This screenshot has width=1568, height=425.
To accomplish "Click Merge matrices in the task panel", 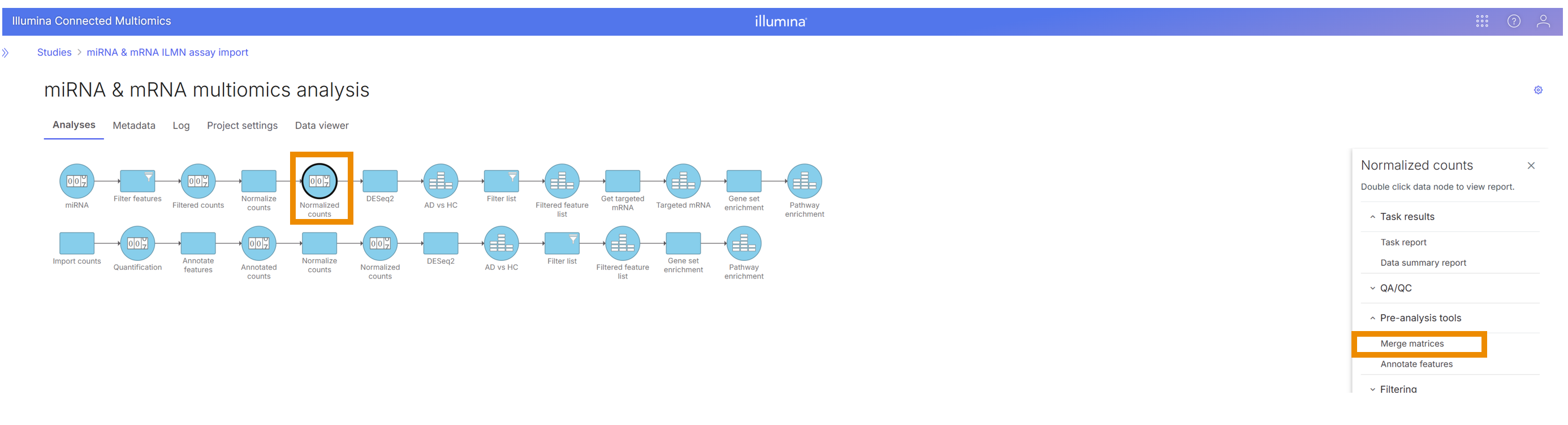I will pyautogui.click(x=1411, y=344).
